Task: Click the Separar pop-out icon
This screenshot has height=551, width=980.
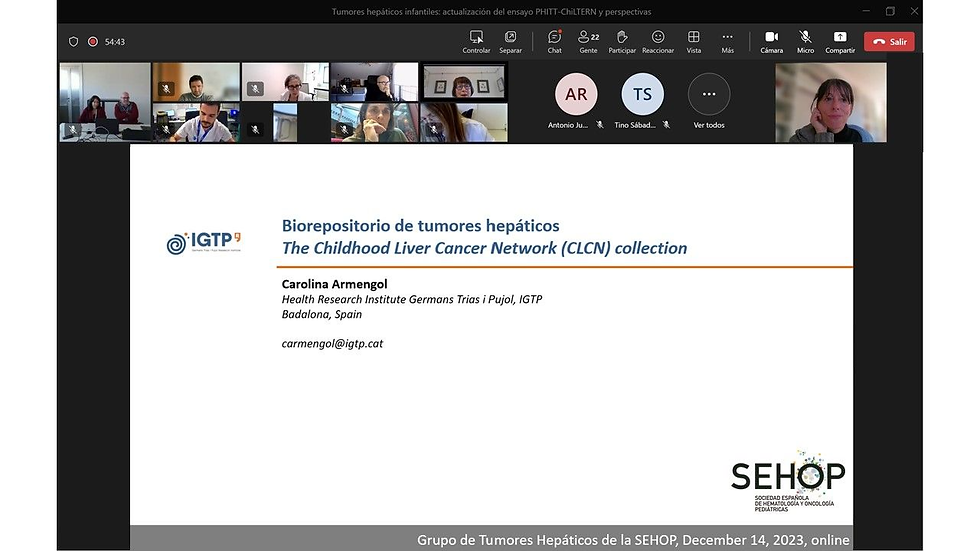Action: (x=510, y=37)
